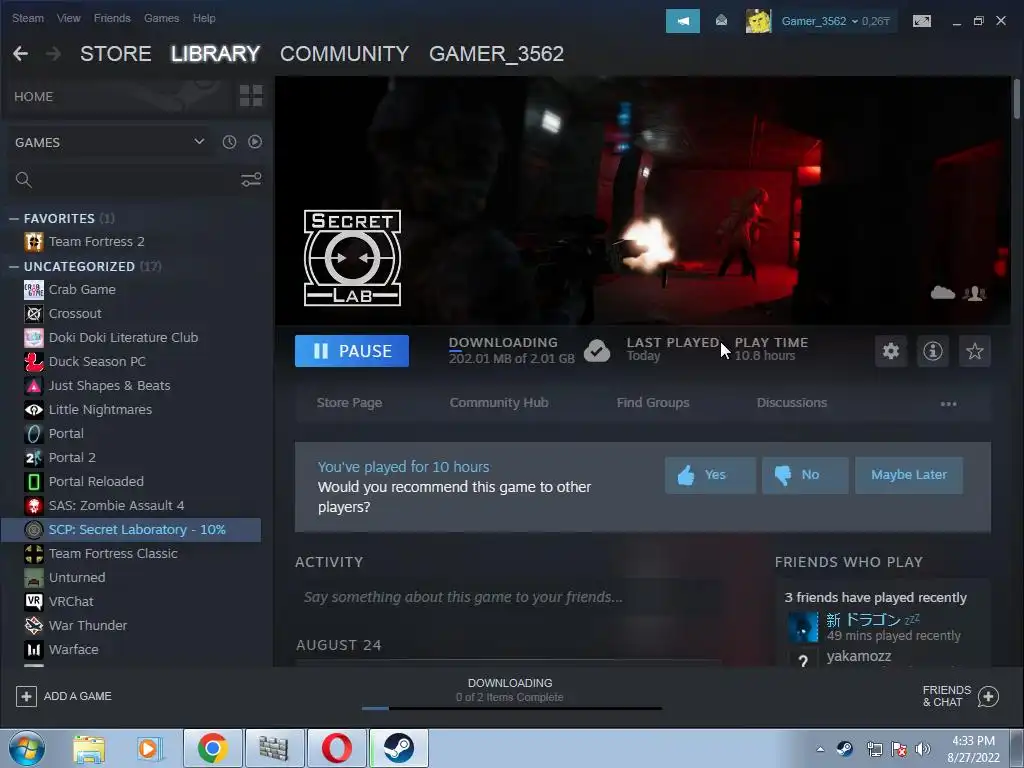Open the Windows Start button

pos(27,748)
